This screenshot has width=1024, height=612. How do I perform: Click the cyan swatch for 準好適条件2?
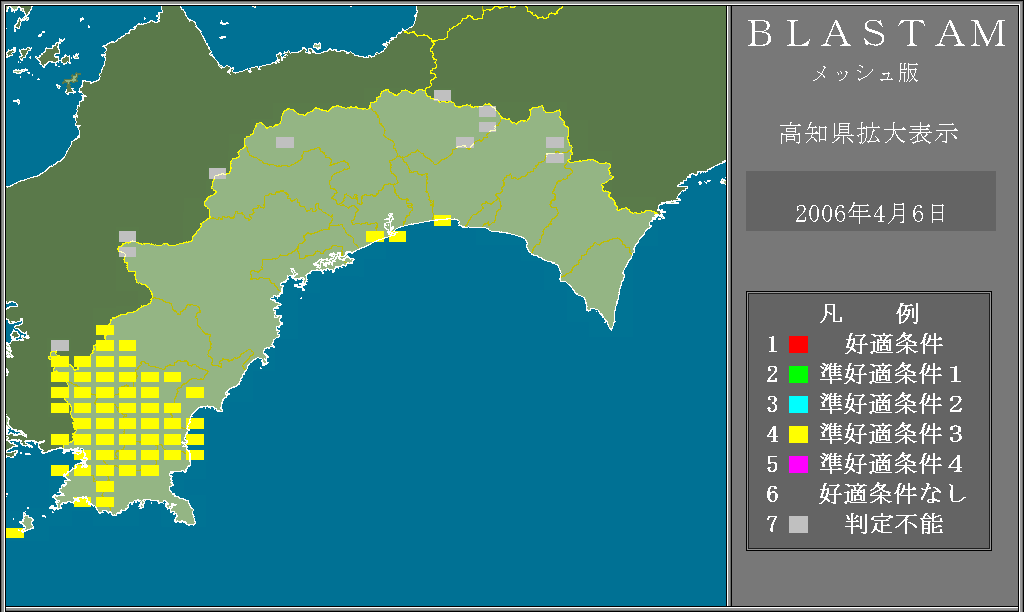pyautogui.click(x=798, y=404)
